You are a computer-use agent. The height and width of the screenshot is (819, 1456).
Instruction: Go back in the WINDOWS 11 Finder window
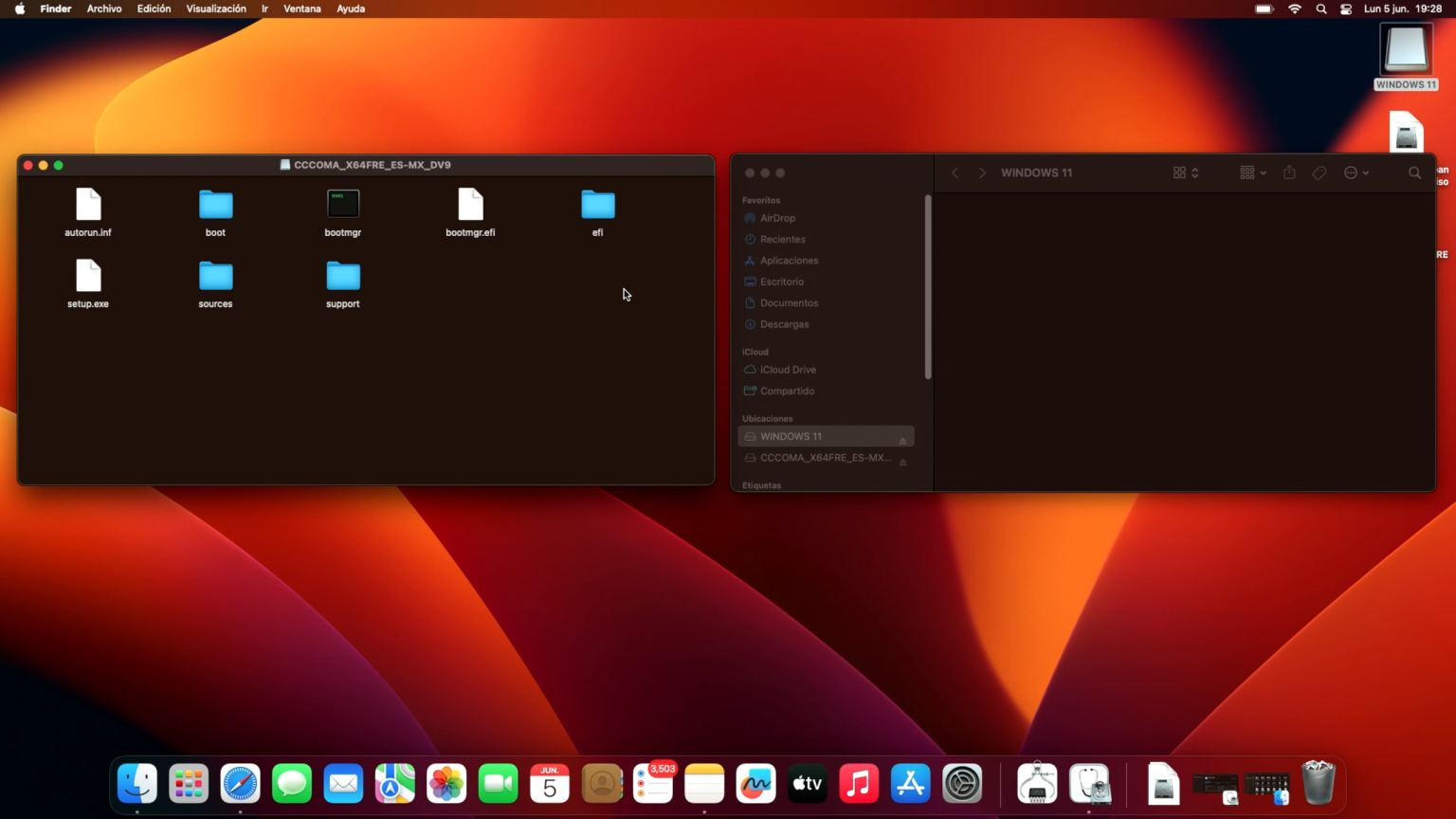coord(955,173)
